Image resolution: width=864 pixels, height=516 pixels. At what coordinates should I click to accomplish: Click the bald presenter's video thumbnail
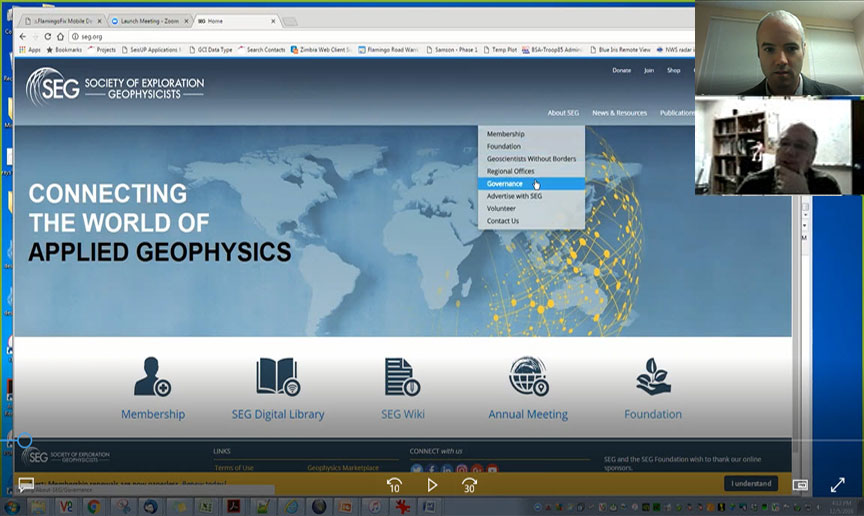point(779,49)
